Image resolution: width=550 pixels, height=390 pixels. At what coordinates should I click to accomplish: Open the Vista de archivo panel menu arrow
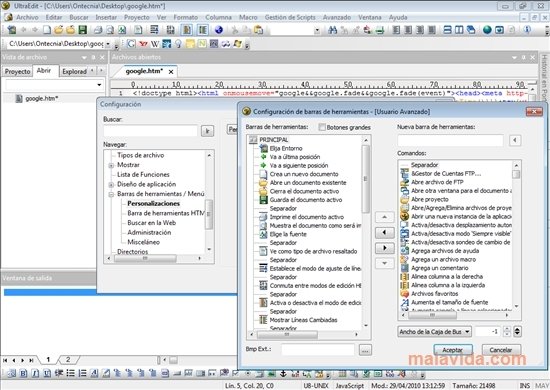(84, 57)
